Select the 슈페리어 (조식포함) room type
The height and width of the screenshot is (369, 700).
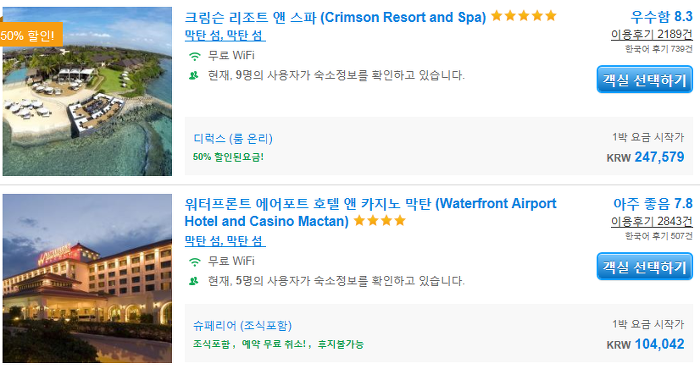[242, 326]
